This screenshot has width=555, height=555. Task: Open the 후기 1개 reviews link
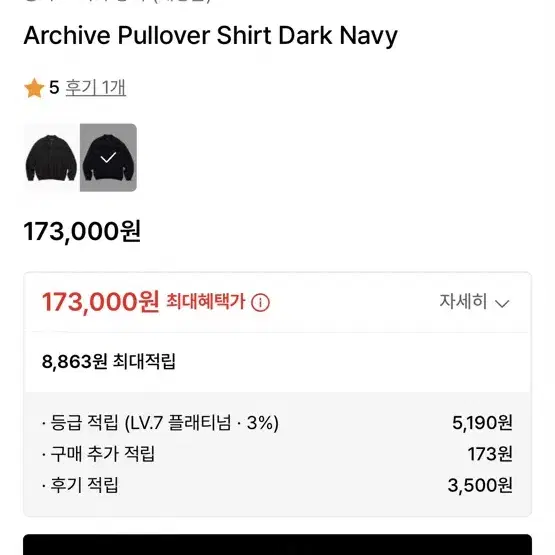click(x=96, y=87)
